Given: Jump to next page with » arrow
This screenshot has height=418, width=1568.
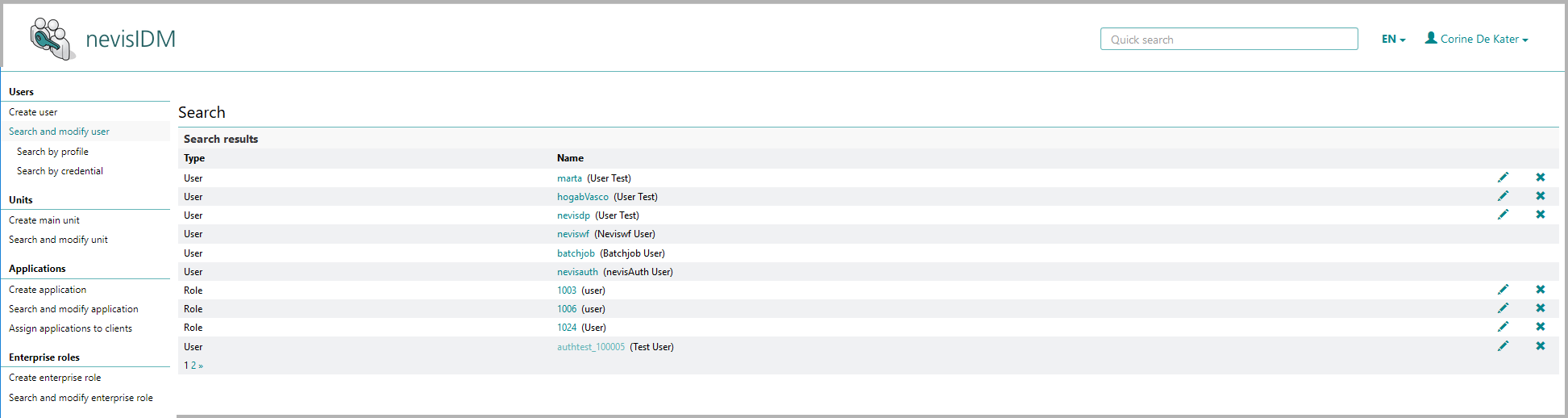Looking at the screenshot, I should pyautogui.click(x=201, y=366).
